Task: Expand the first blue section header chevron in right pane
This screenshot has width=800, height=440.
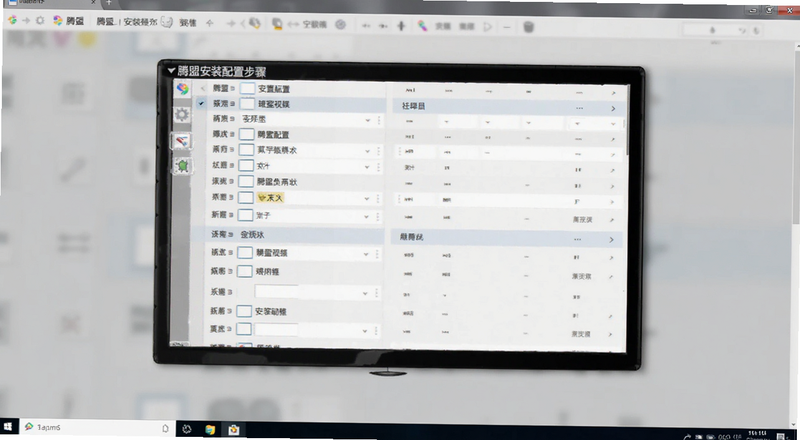Action: (x=613, y=108)
